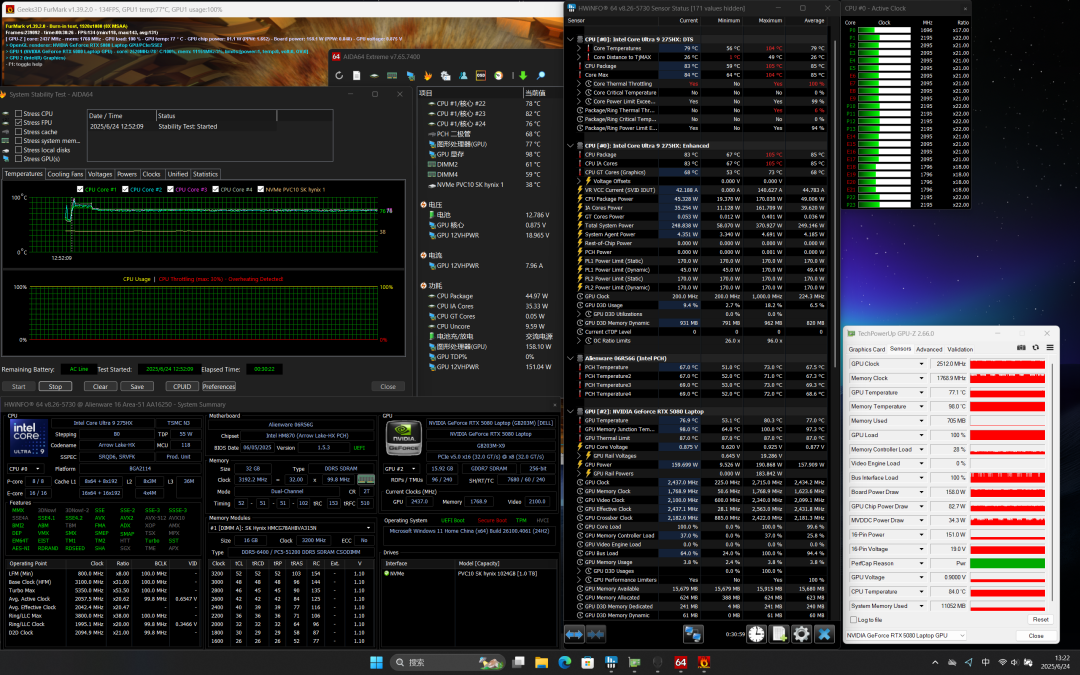The height and width of the screenshot is (675, 1080).
Task: Switch to Powers tab in stability test
Action: (x=127, y=174)
